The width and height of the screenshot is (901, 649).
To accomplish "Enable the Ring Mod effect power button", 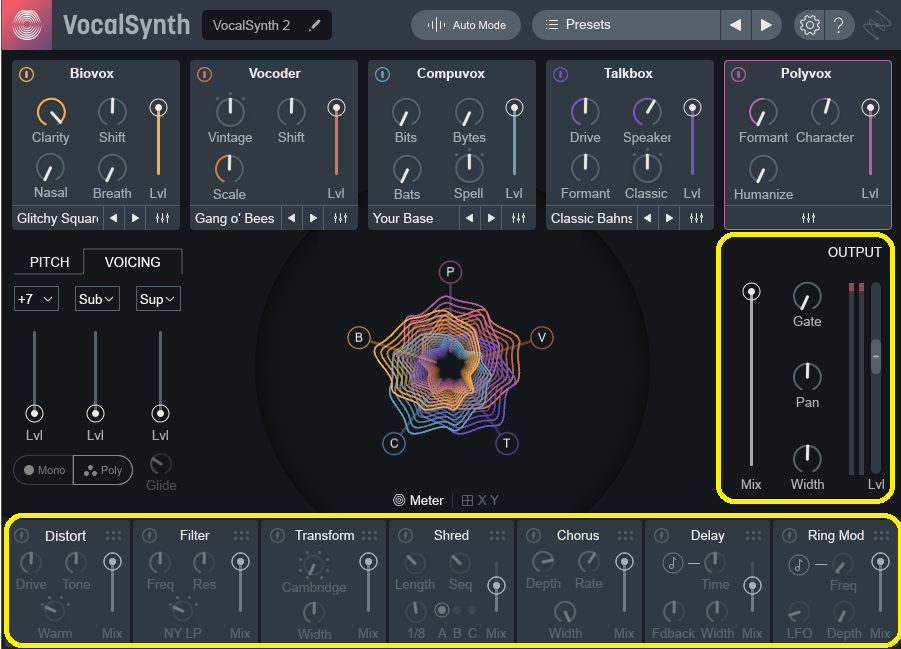I will [x=790, y=536].
